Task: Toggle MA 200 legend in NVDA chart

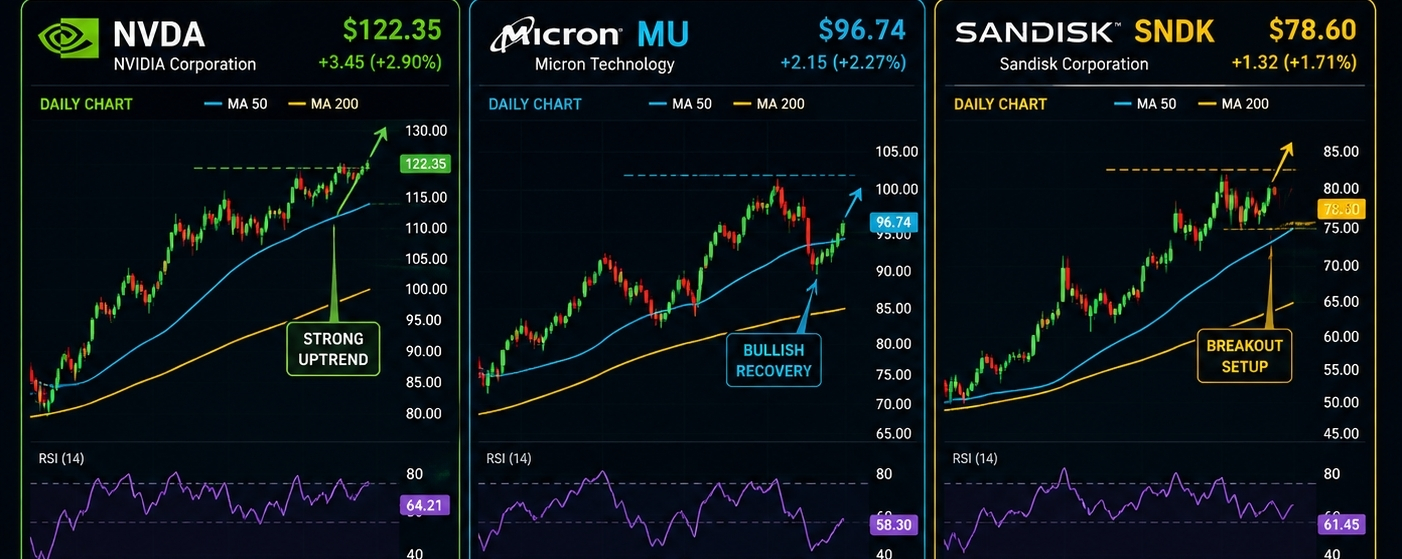Action: coord(323,104)
